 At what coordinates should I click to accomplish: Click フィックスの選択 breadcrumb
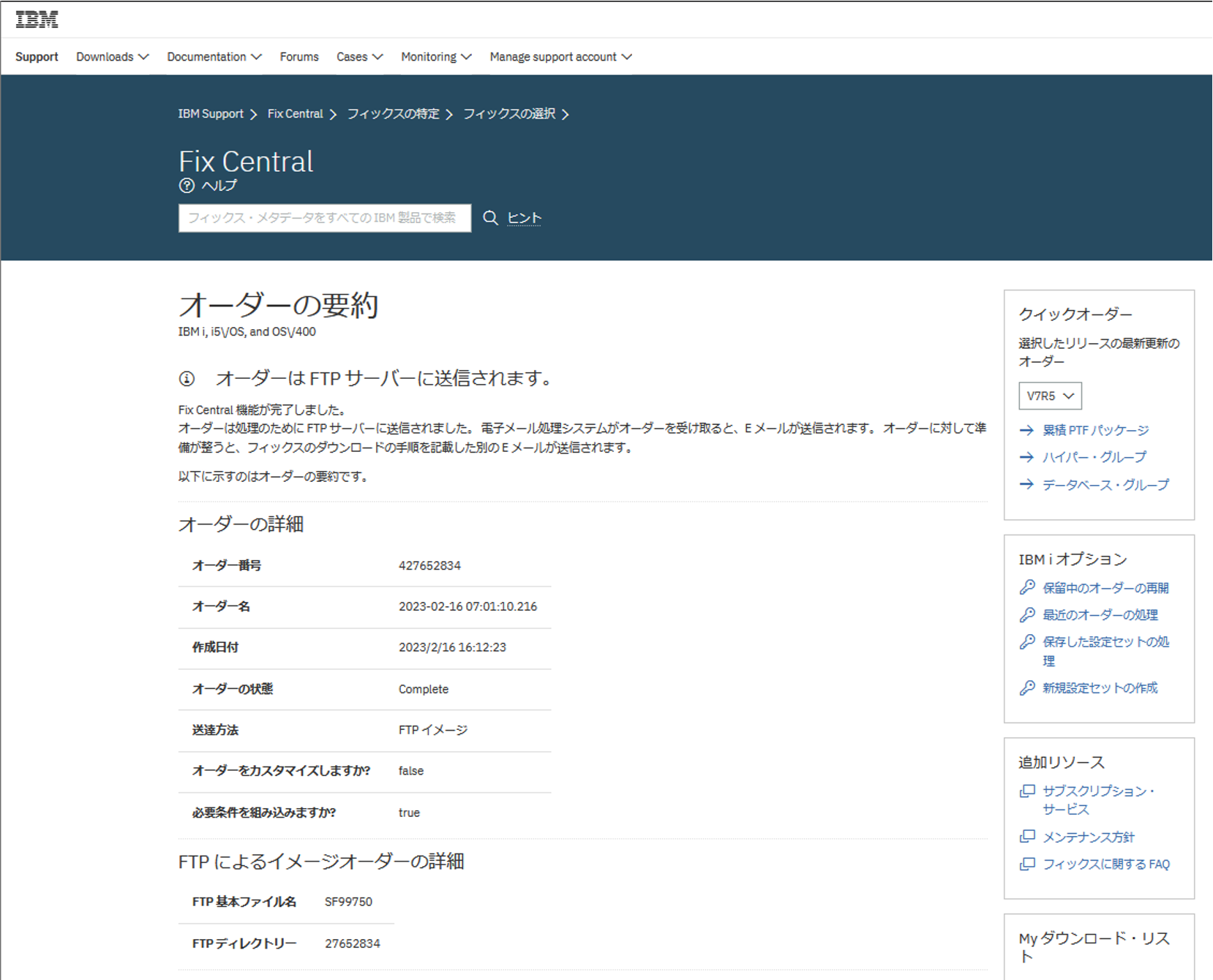click(509, 114)
